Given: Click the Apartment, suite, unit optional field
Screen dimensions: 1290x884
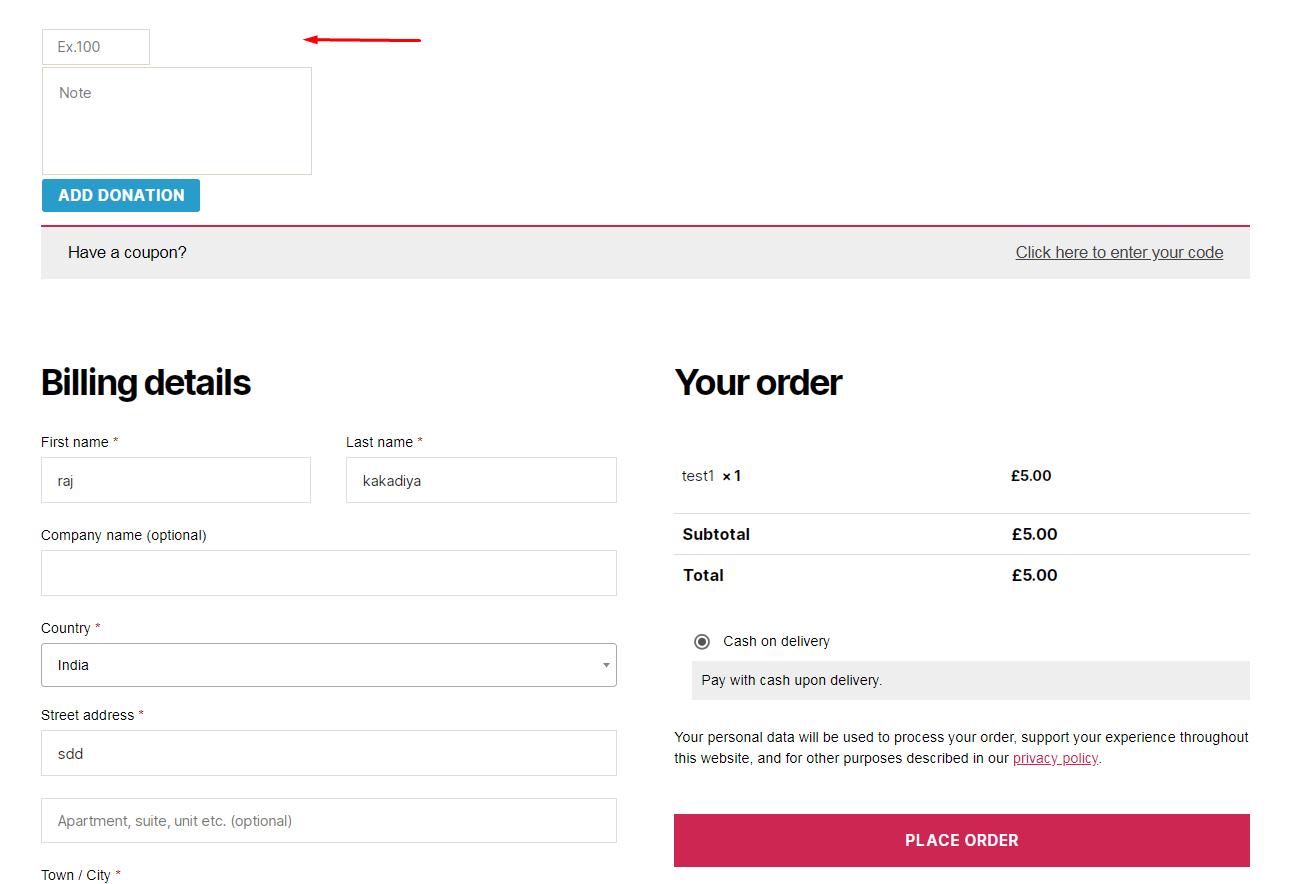Looking at the screenshot, I should pyautogui.click(x=328, y=821).
